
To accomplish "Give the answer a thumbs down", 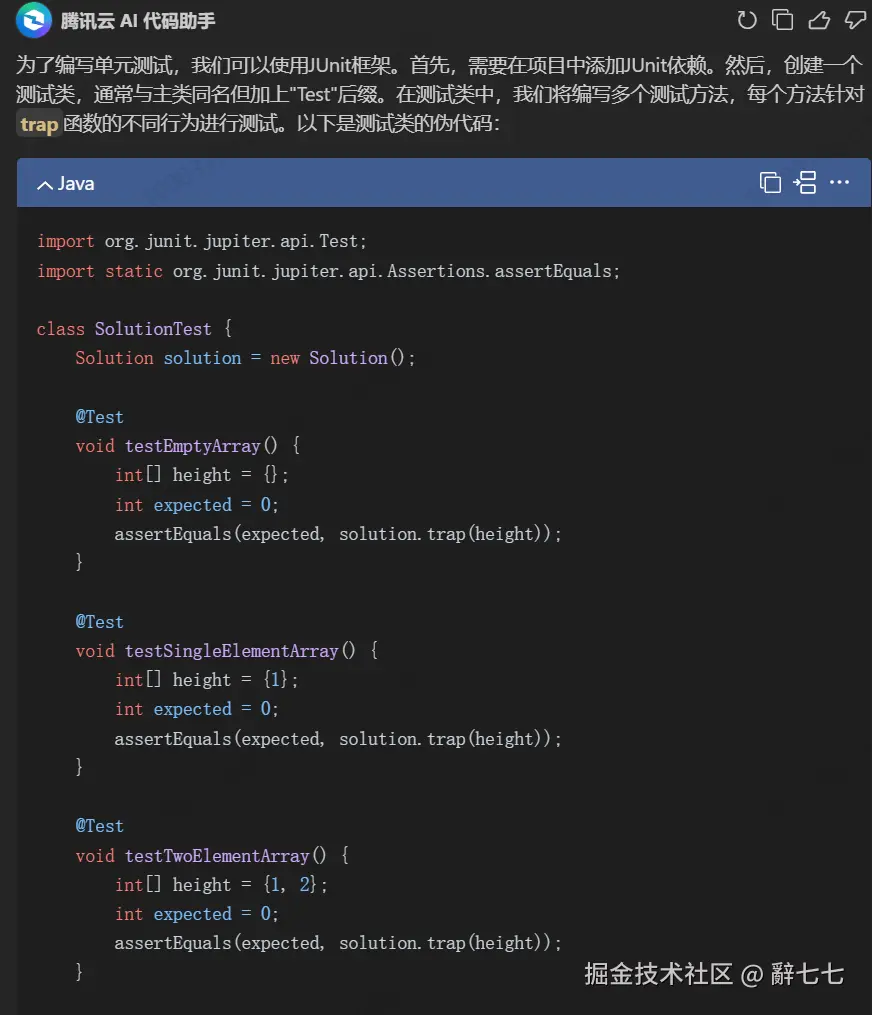I will [x=855, y=20].
